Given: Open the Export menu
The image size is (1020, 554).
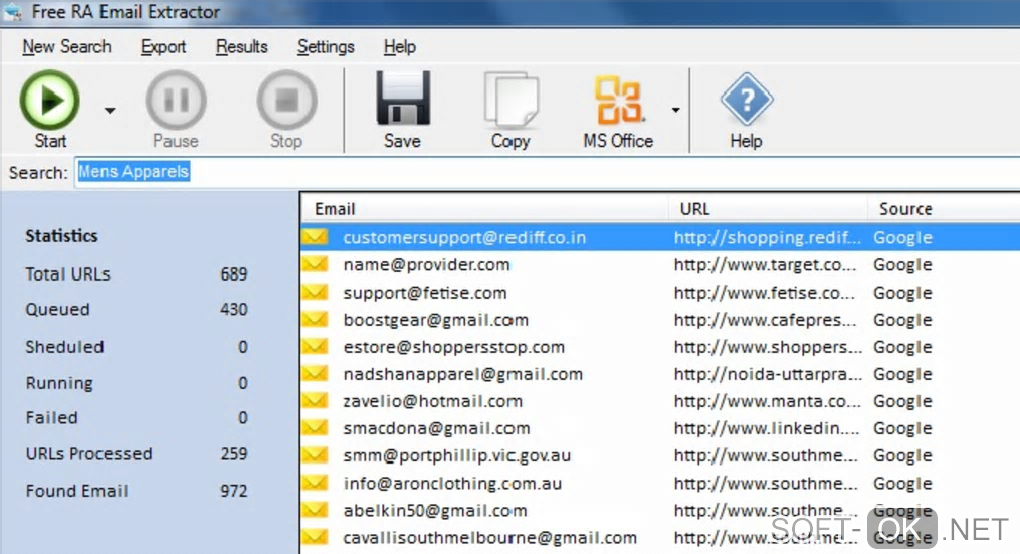Looking at the screenshot, I should pyautogui.click(x=163, y=47).
